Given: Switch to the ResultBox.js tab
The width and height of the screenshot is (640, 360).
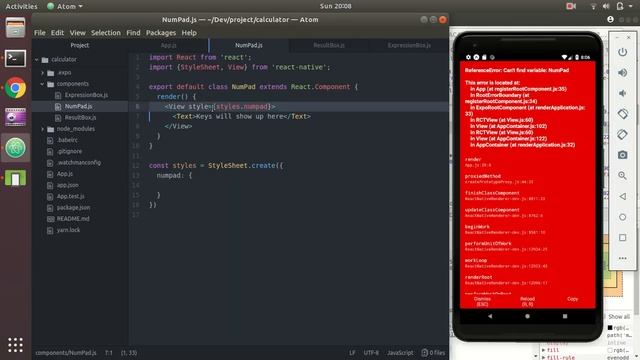Looking at the screenshot, I should (x=329, y=45).
